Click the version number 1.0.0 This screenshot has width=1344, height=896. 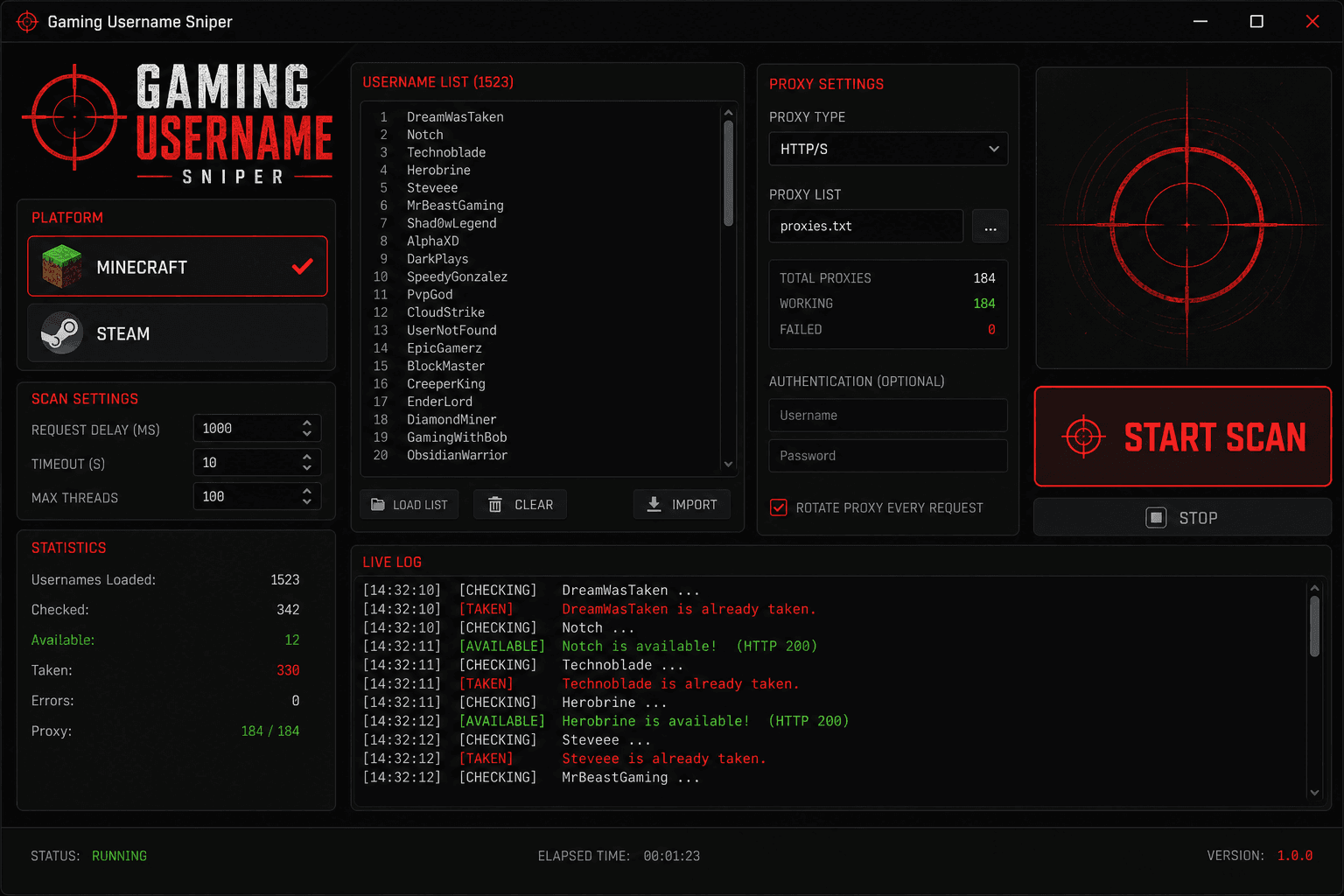(1295, 856)
